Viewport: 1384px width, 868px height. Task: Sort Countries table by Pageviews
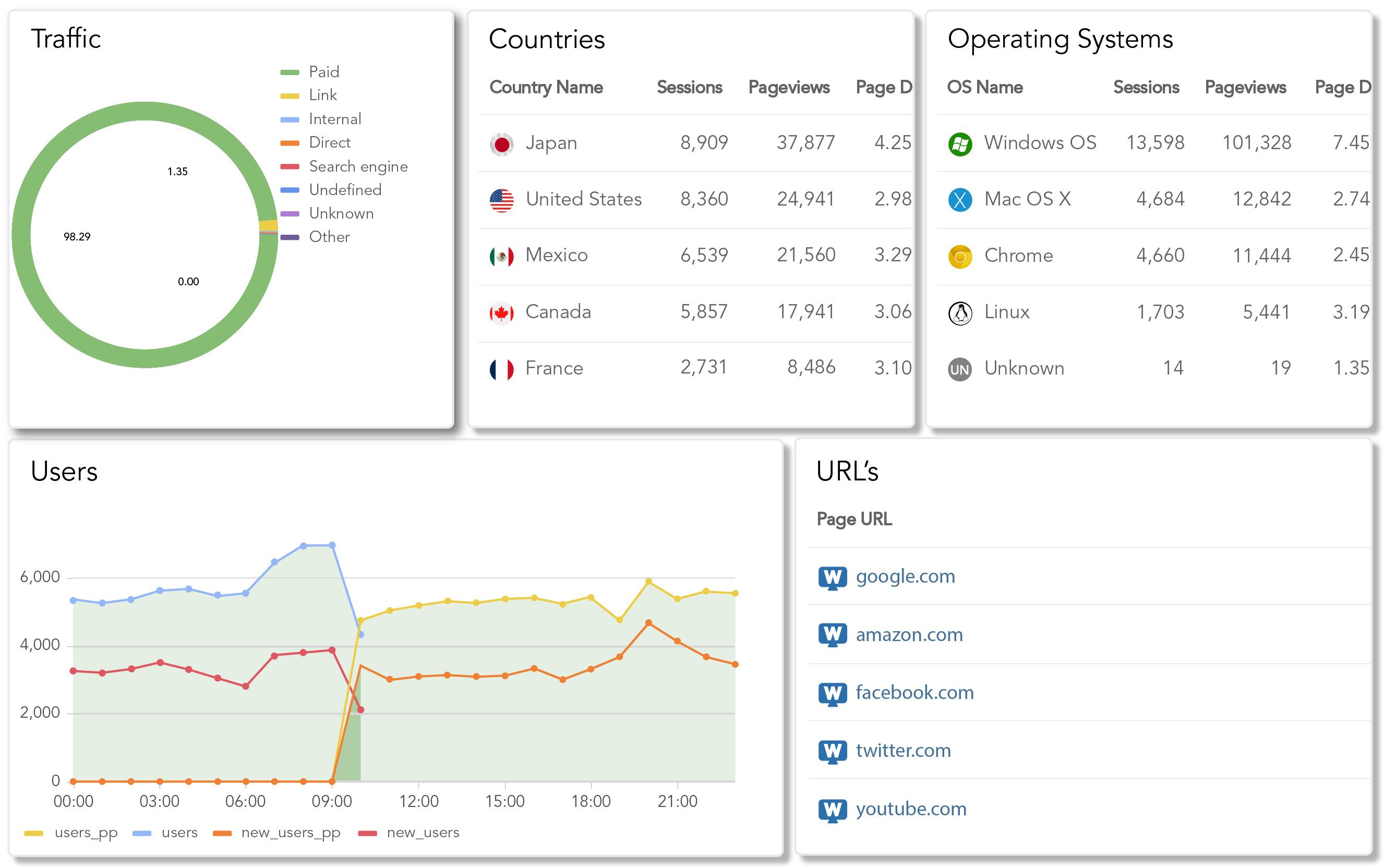(x=789, y=87)
